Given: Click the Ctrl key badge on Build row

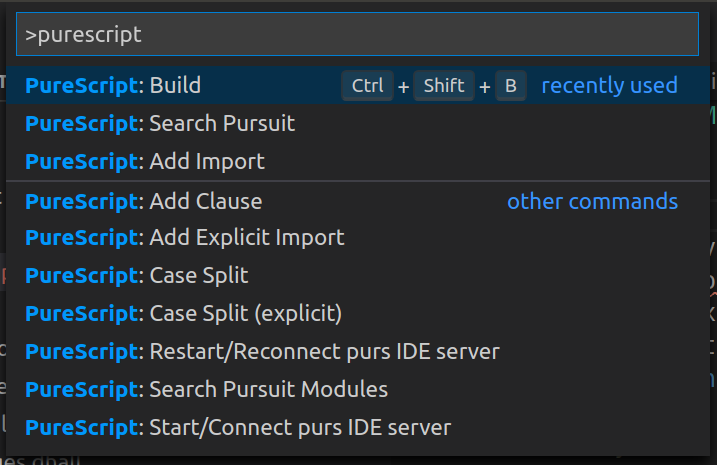Looking at the screenshot, I should (x=368, y=86).
